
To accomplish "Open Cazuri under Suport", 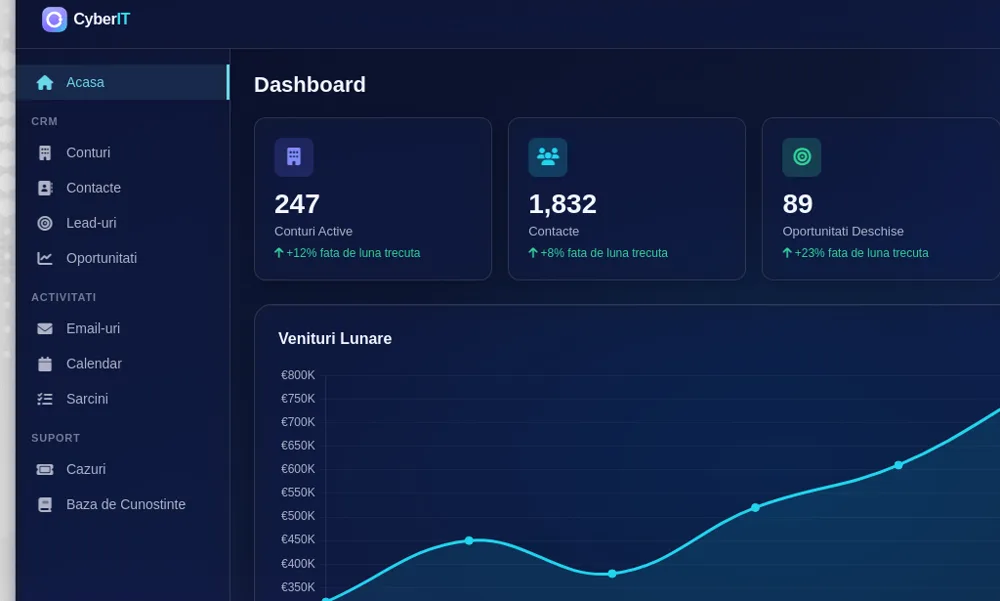I will click(122, 470).
